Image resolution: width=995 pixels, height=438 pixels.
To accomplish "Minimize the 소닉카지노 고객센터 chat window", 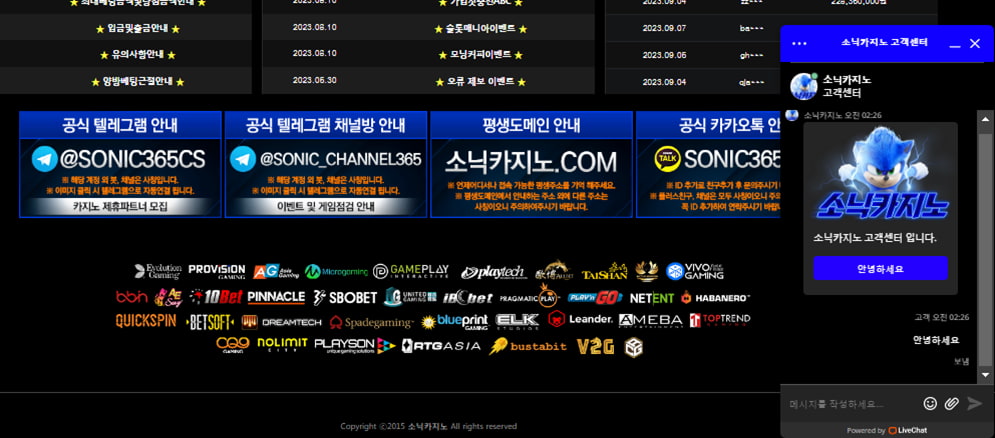I will 954,44.
